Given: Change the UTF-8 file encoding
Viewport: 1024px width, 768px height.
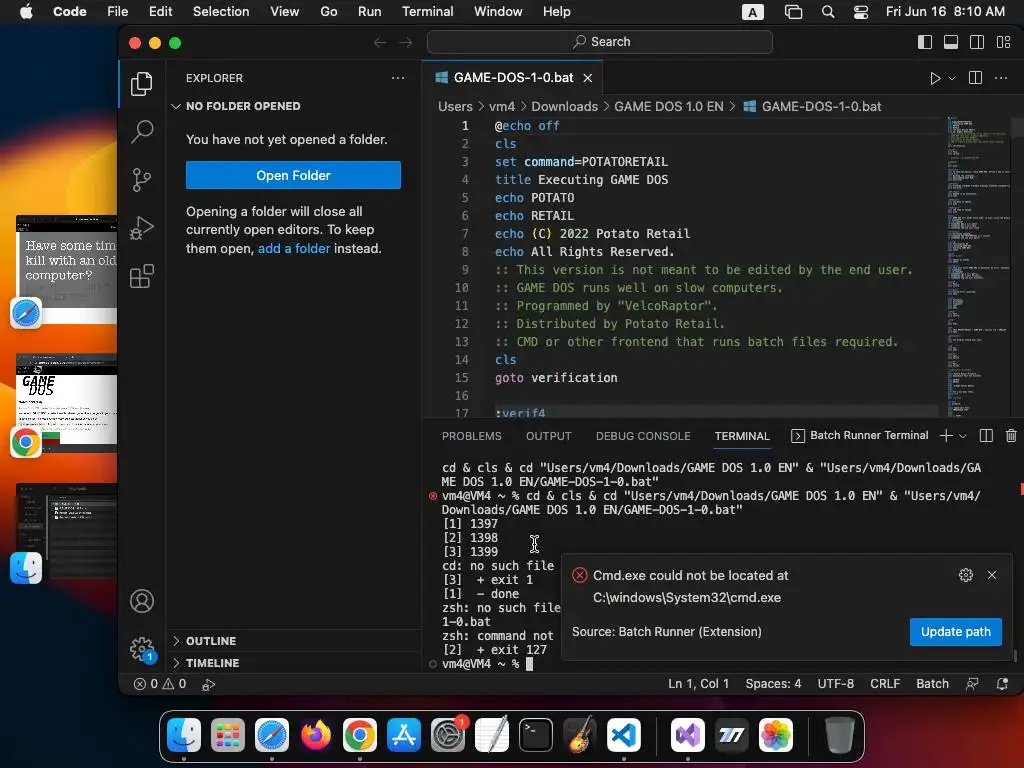Looking at the screenshot, I should click(835, 684).
